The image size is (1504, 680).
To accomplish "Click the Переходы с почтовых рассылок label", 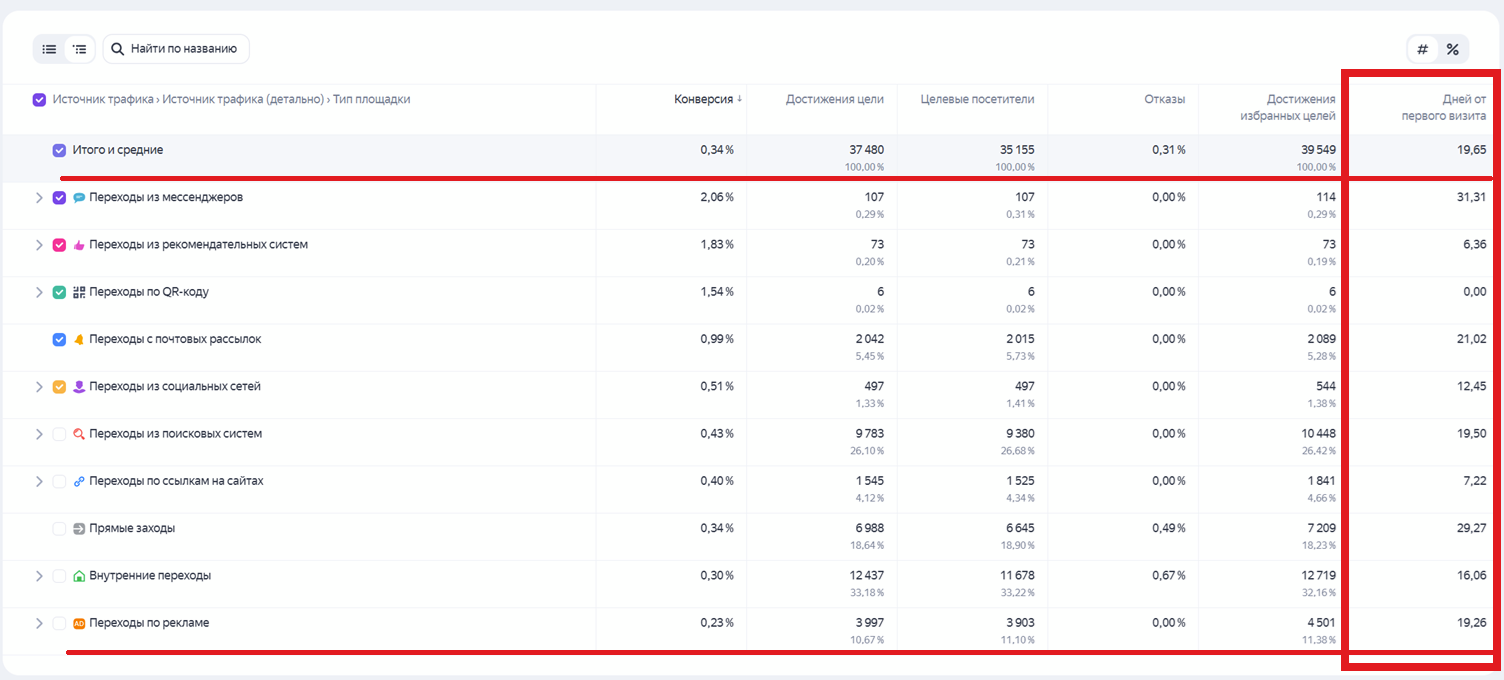I will [x=174, y=339].
